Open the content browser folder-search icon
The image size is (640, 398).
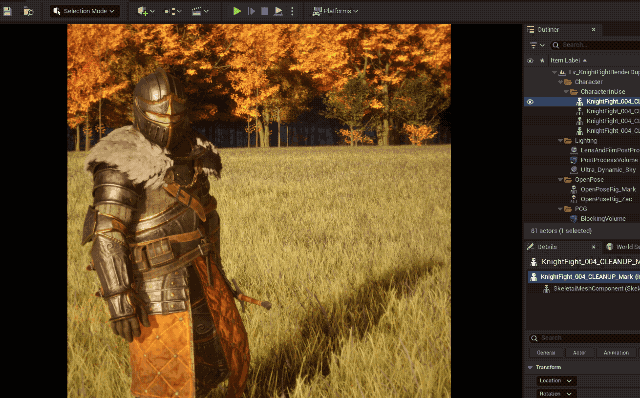[28, 11]
